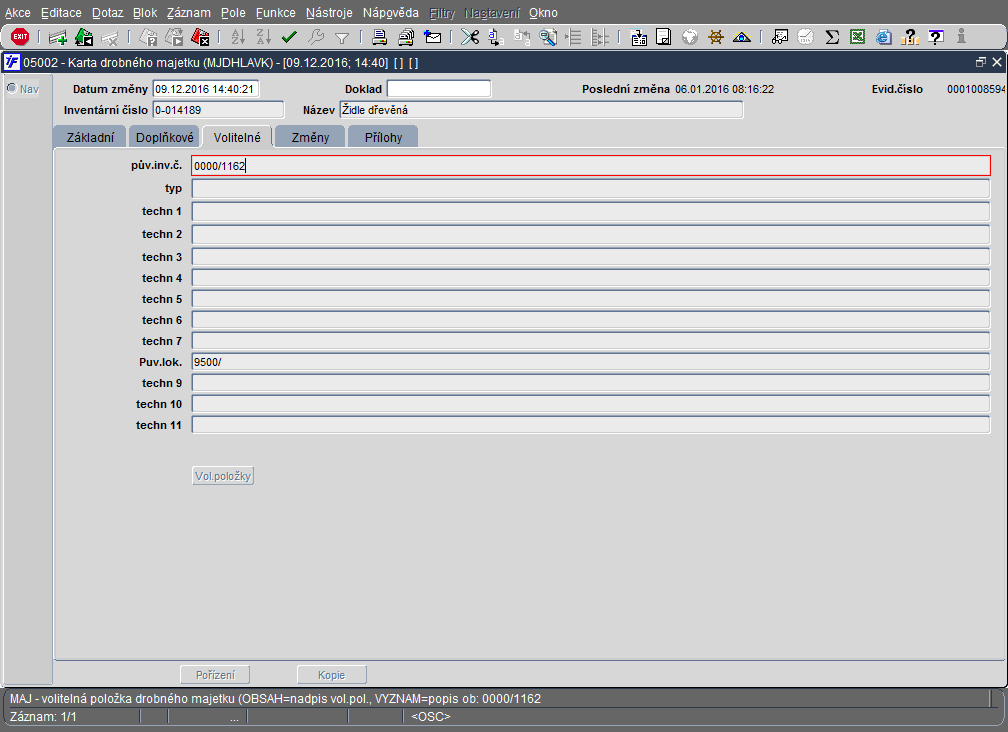Open the Editace menu
The width and height of the screenshot is (1008, 732).
click(61, 13)
